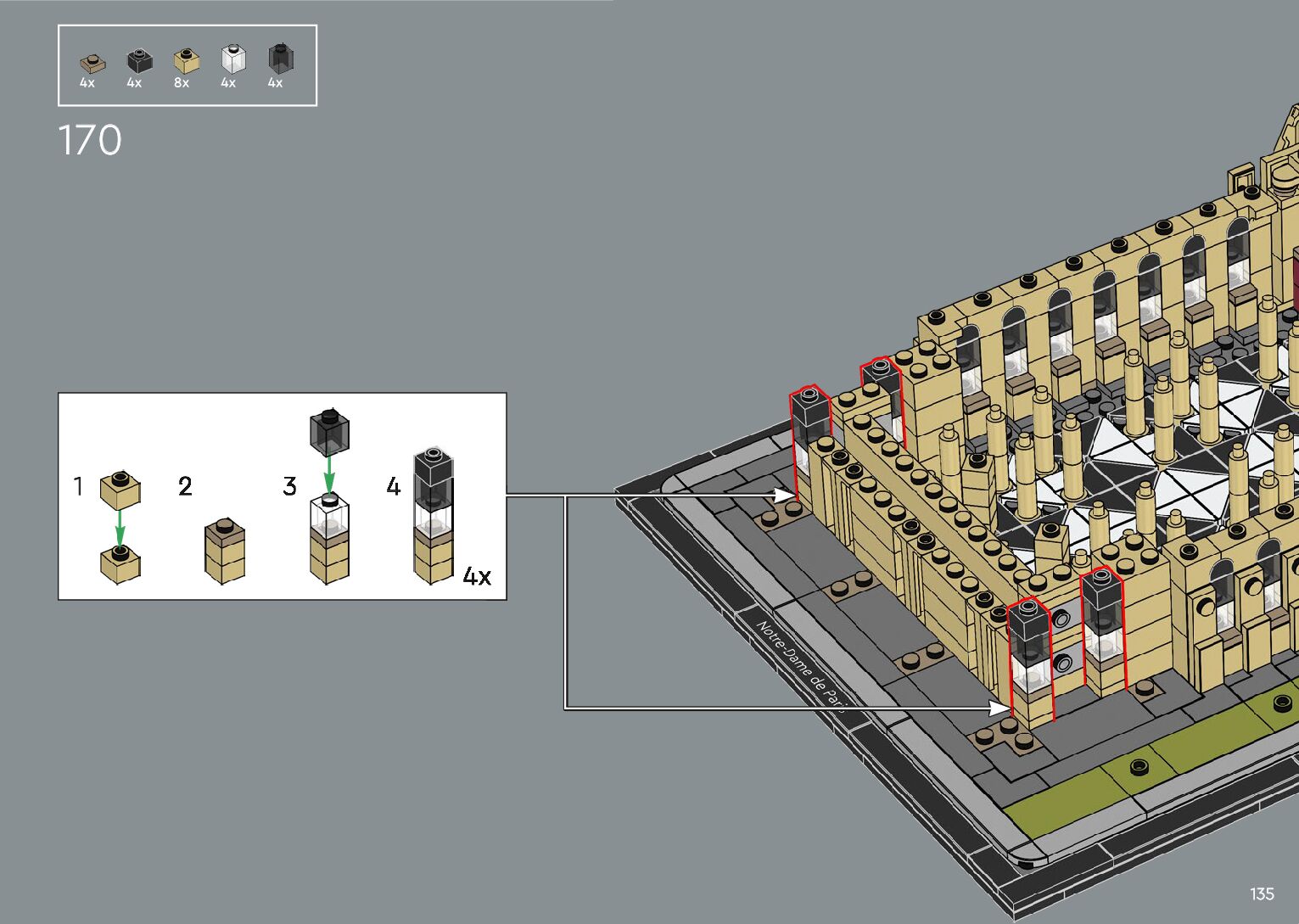Click the page number 135
The image size is (1299, 924).
1262,893
